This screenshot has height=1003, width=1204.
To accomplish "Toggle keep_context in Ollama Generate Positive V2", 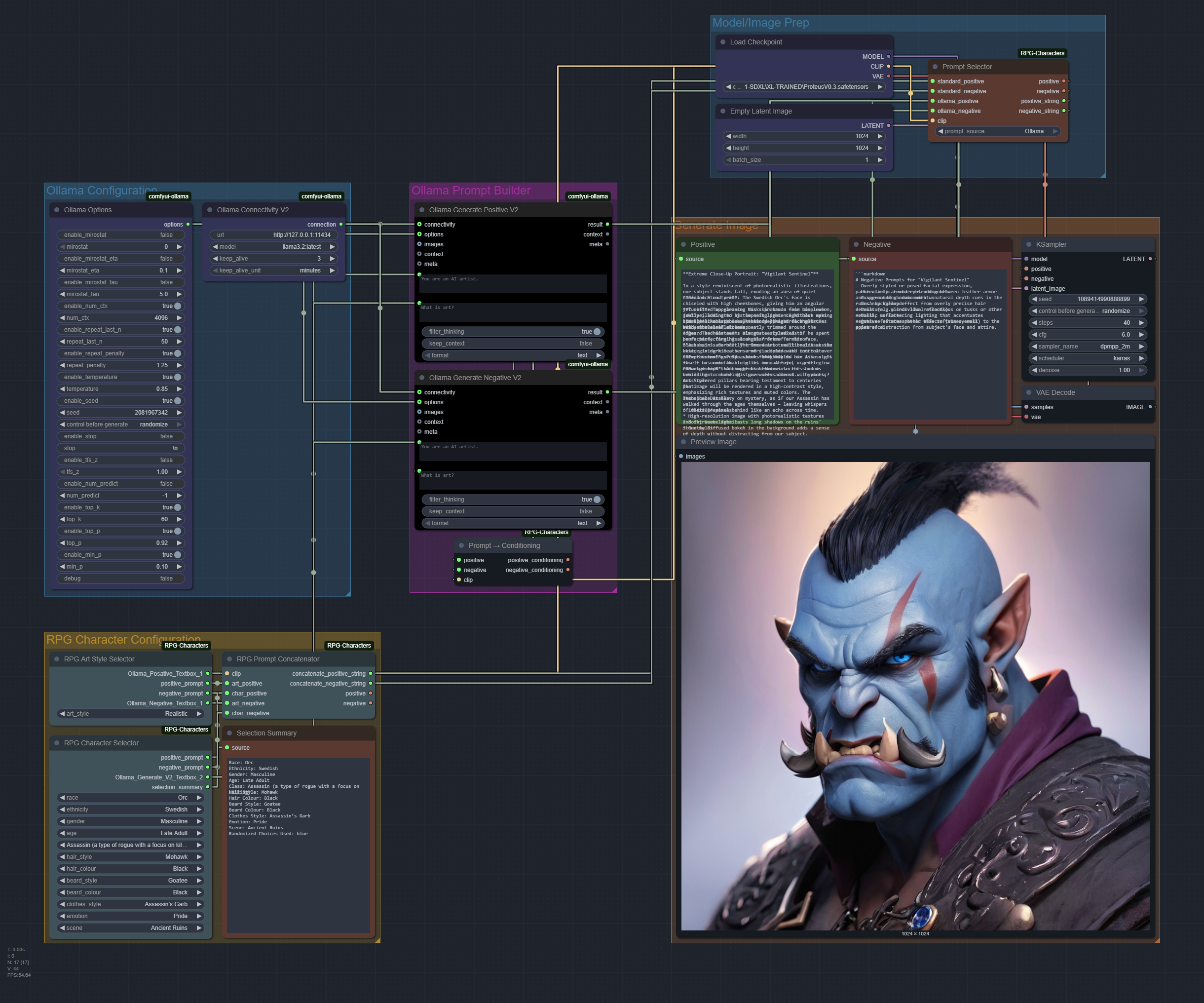I will pyautogui.click(x=513, y=344).
